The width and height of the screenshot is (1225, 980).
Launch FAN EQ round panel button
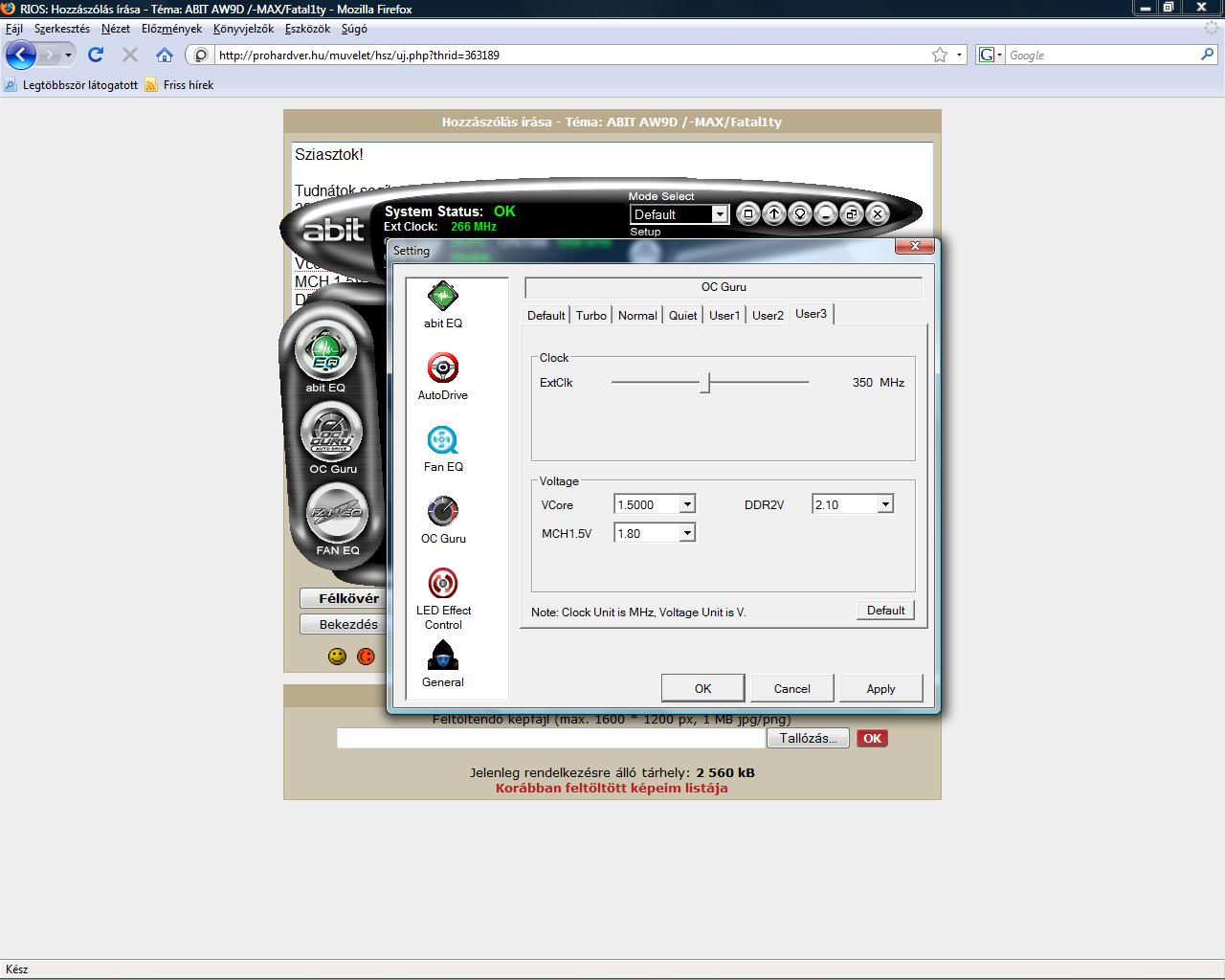click(337, 514)
